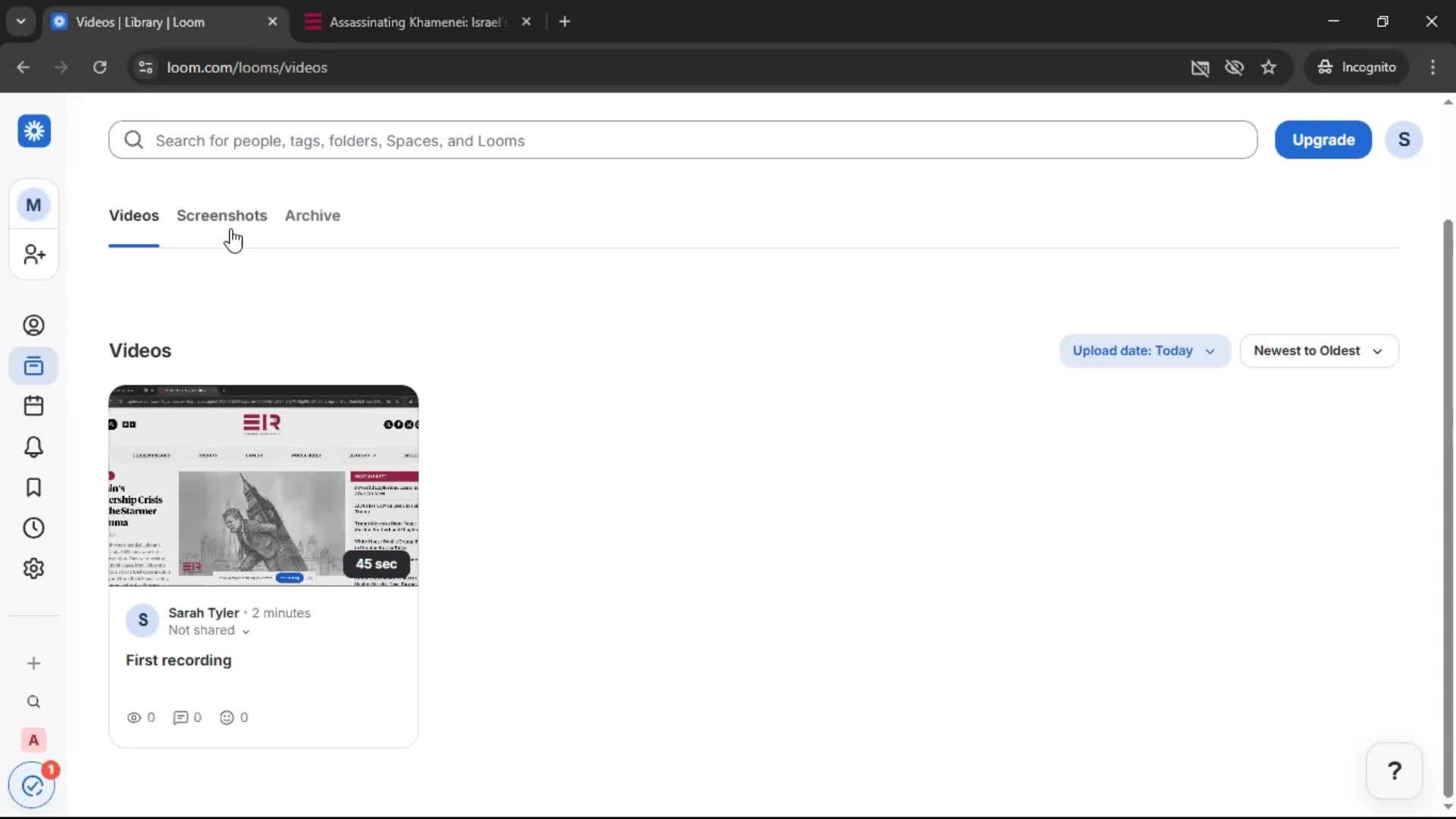
Task: Select the Library icon in the sidebar
Action: click(33, 366)
